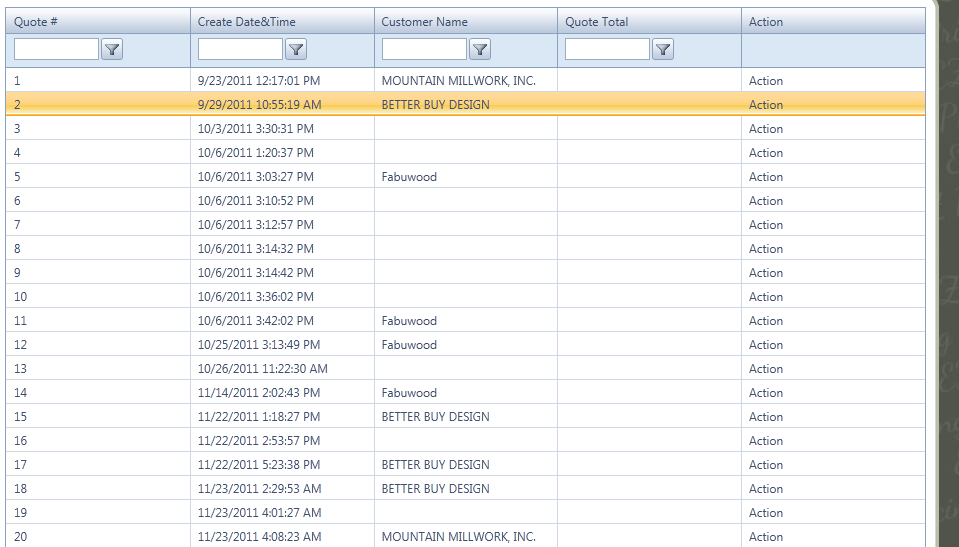Click Action link in quote 11 row
Screen dimensions: 959x547
point(766,321)
